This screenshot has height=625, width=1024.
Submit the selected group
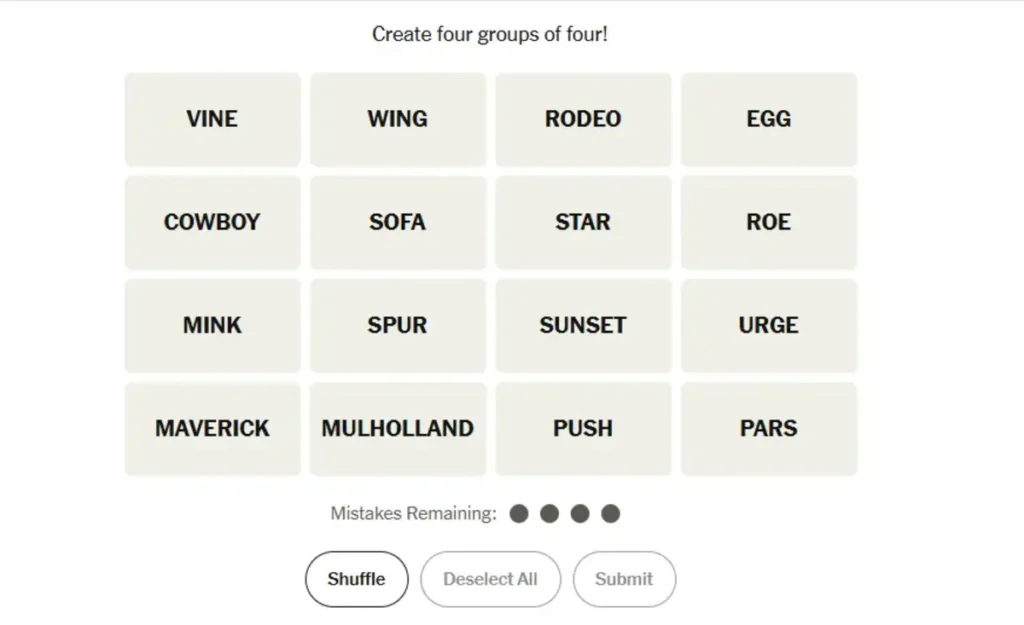pos(624,579)
